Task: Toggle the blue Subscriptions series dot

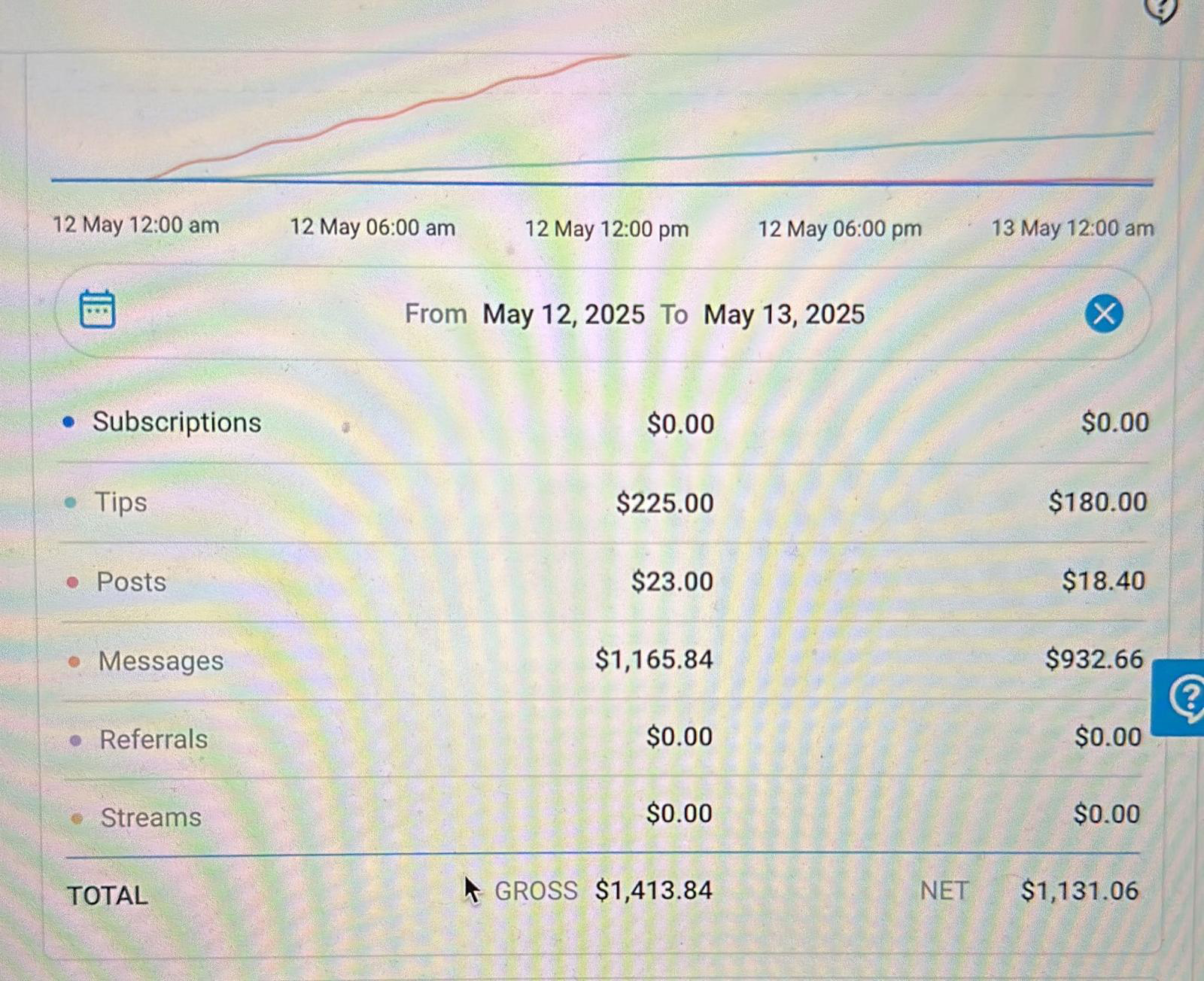Action: (x=69, y=422)
